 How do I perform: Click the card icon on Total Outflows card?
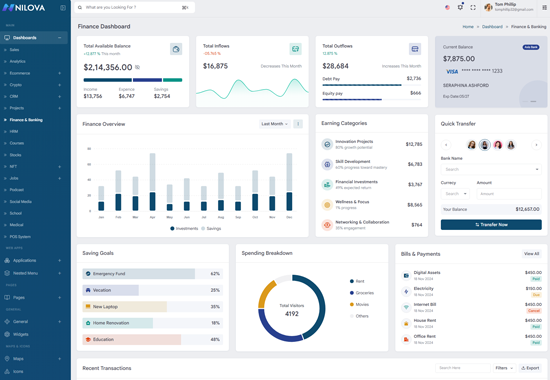point(415,49)
